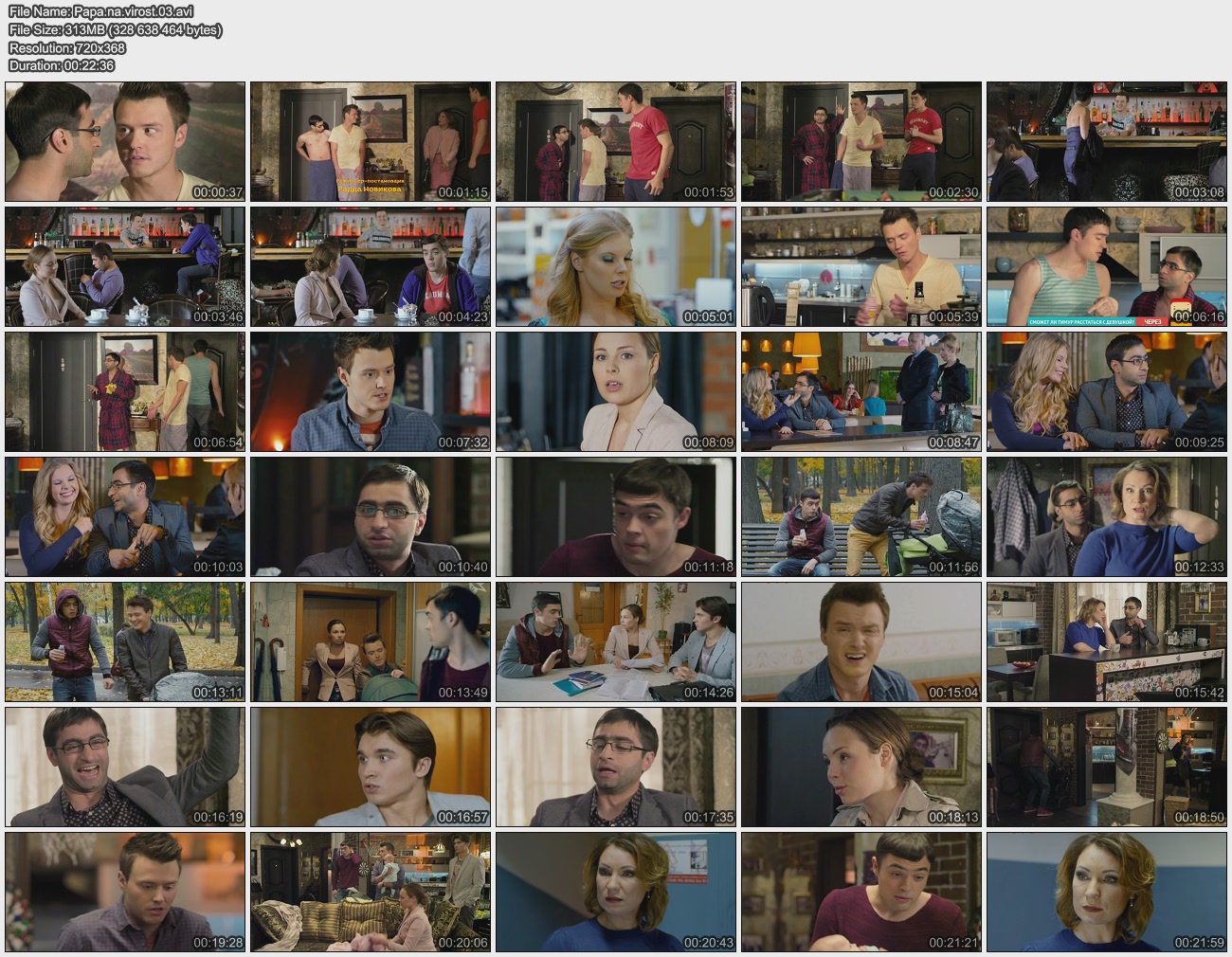Select the frame at 00:01:15
1232x957 pixels.
[x=371, y=141]
